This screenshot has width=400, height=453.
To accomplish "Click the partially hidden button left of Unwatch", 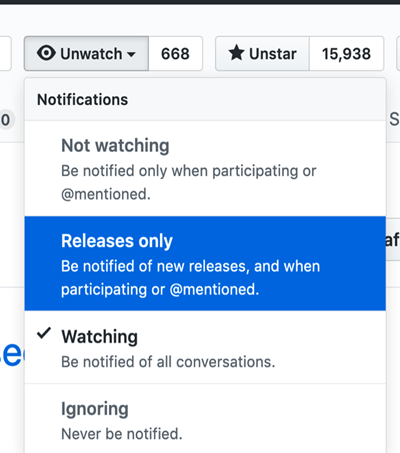I will tap(6, 54).
